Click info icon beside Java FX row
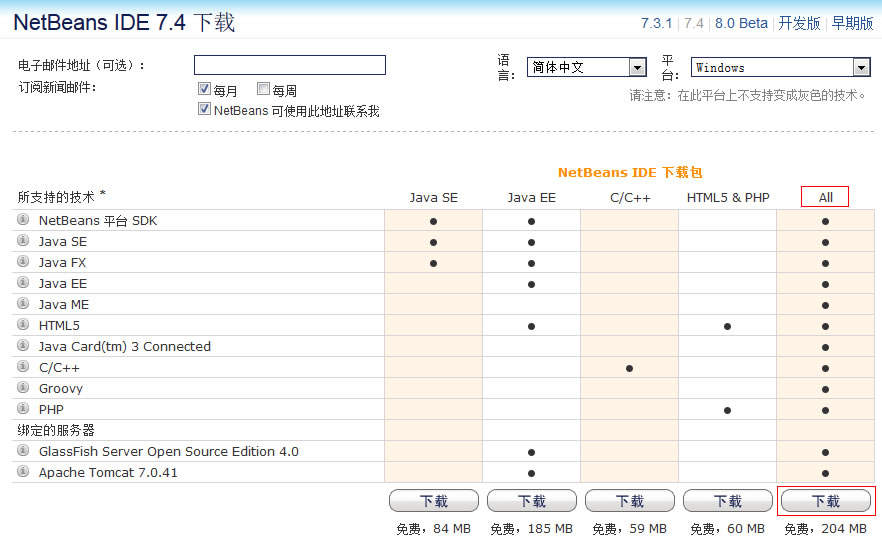 click(x=23, y=261)
